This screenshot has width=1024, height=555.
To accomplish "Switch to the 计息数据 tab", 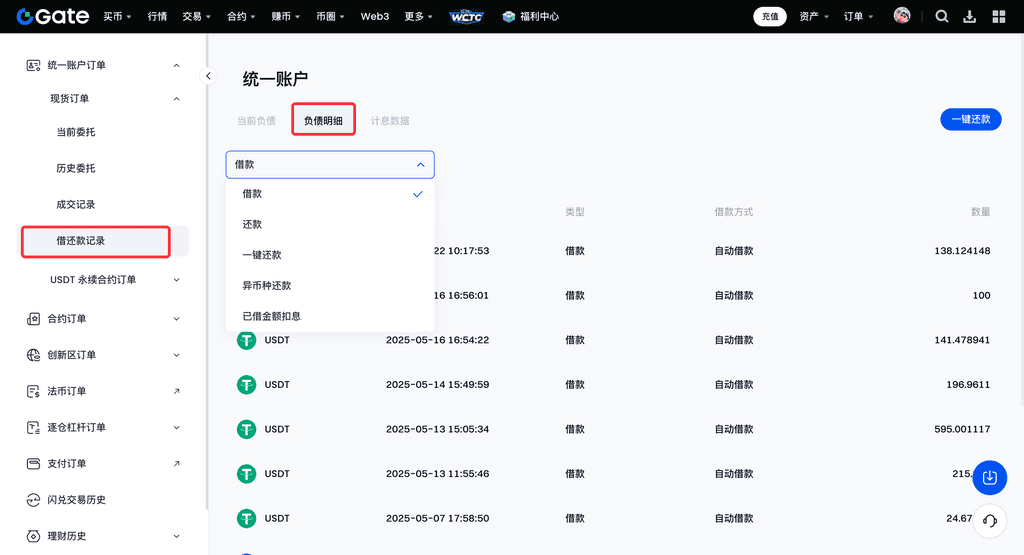I will 390,121.
